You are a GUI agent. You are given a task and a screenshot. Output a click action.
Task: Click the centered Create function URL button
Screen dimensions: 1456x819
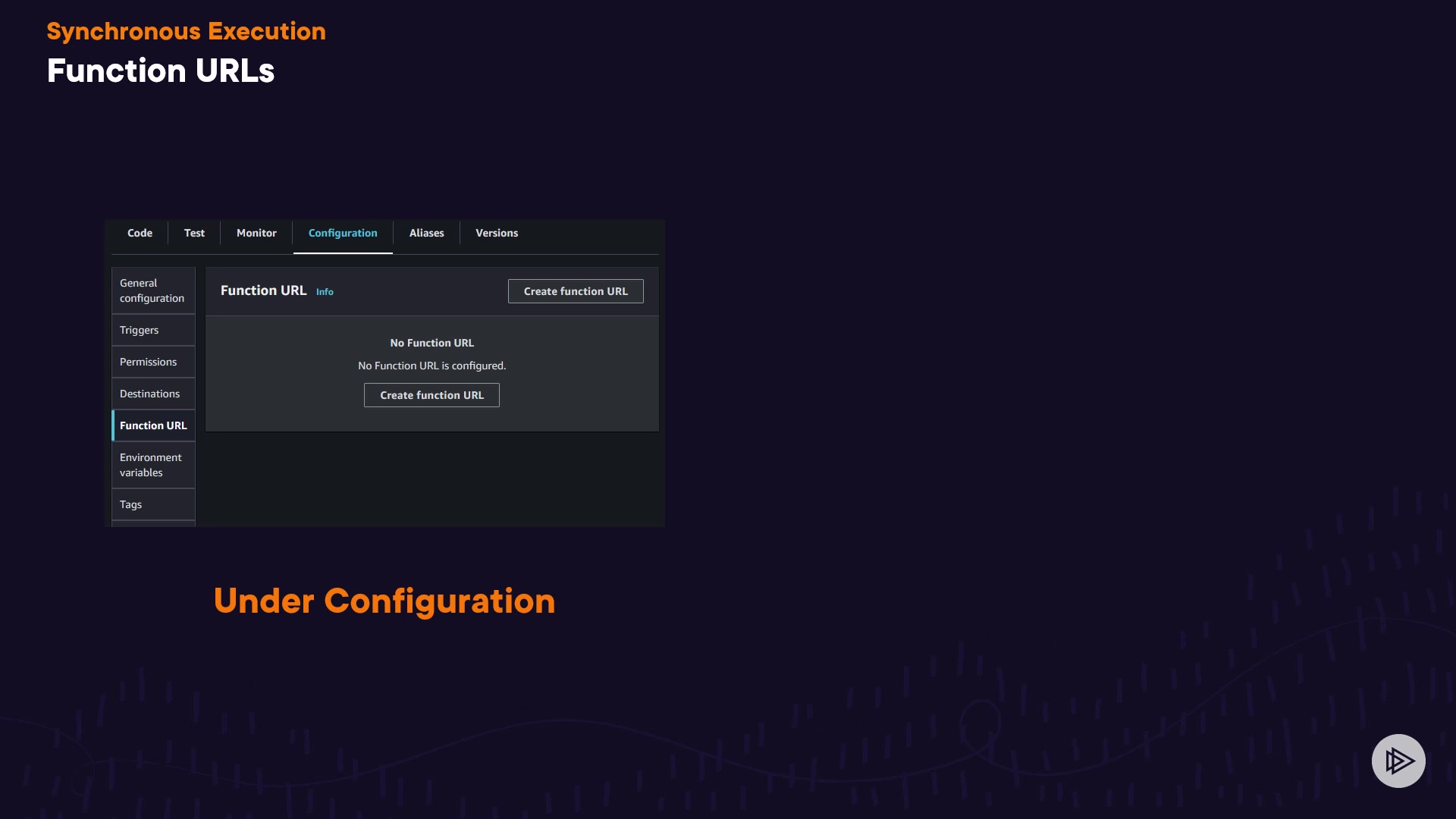431,395
